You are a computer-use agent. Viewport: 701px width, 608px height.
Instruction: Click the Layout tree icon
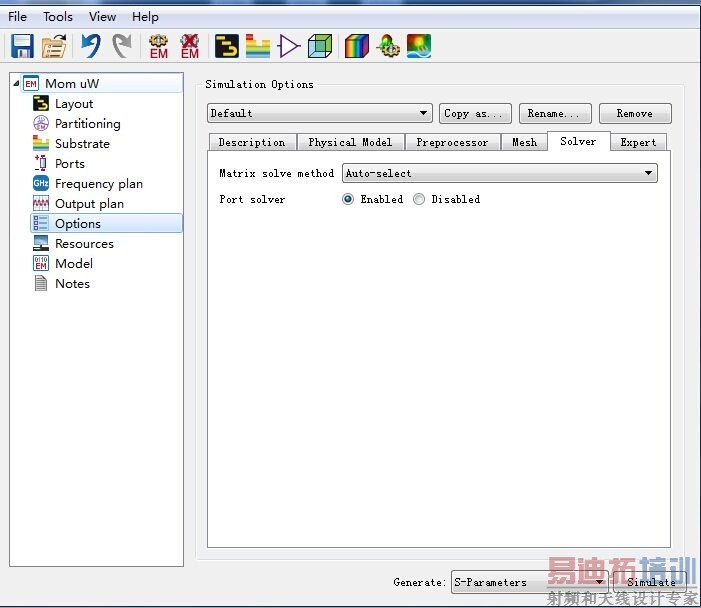(41, 103)
